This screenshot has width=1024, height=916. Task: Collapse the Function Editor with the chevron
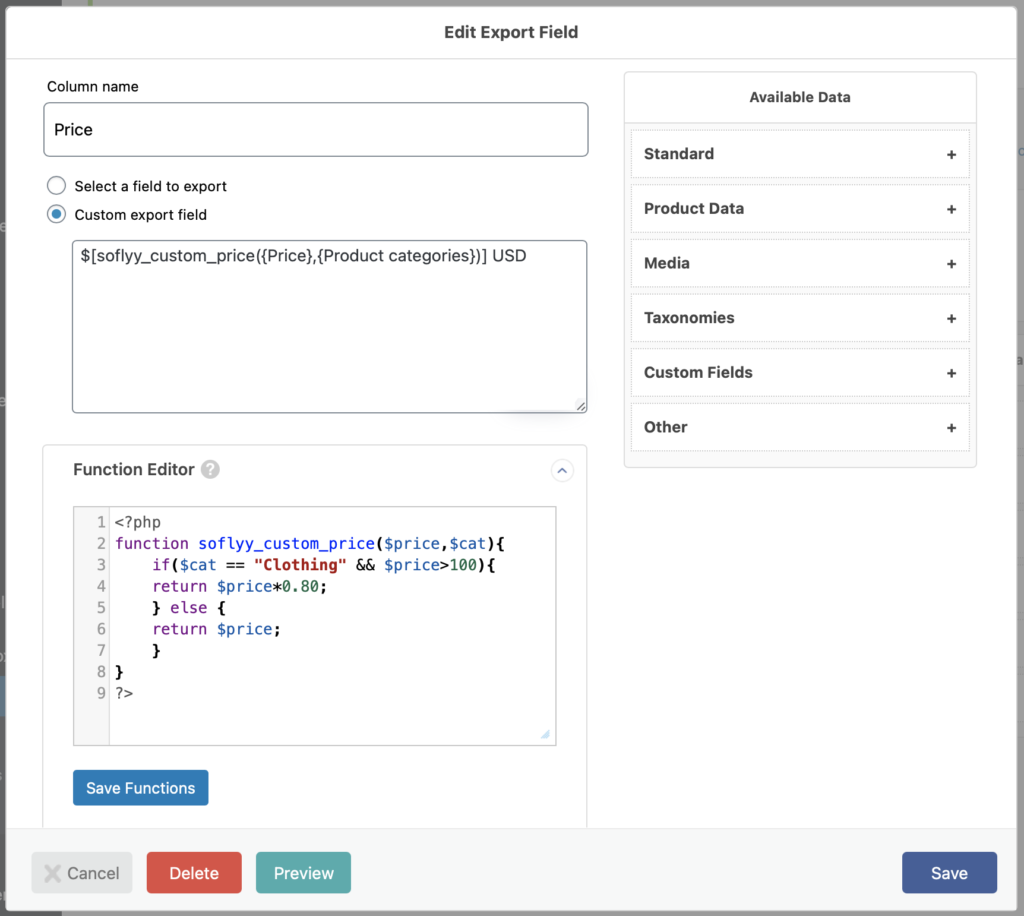click(x=562, y=470)
